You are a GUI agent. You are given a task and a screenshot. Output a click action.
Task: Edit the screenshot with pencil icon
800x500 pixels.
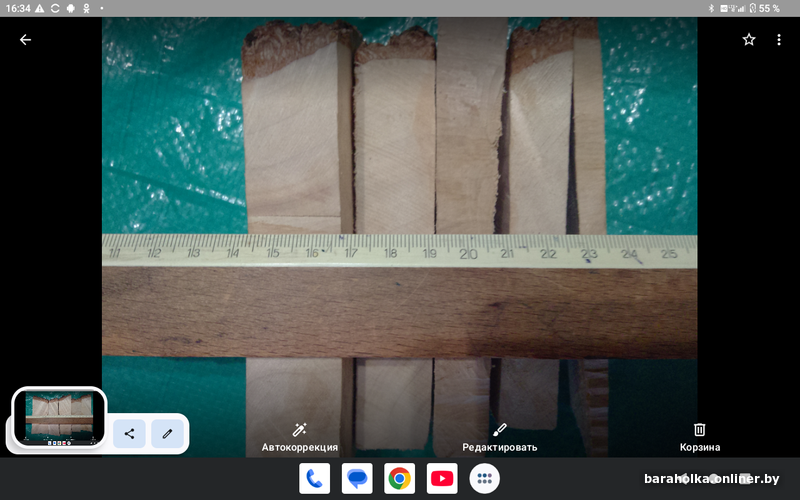(167, 434)
